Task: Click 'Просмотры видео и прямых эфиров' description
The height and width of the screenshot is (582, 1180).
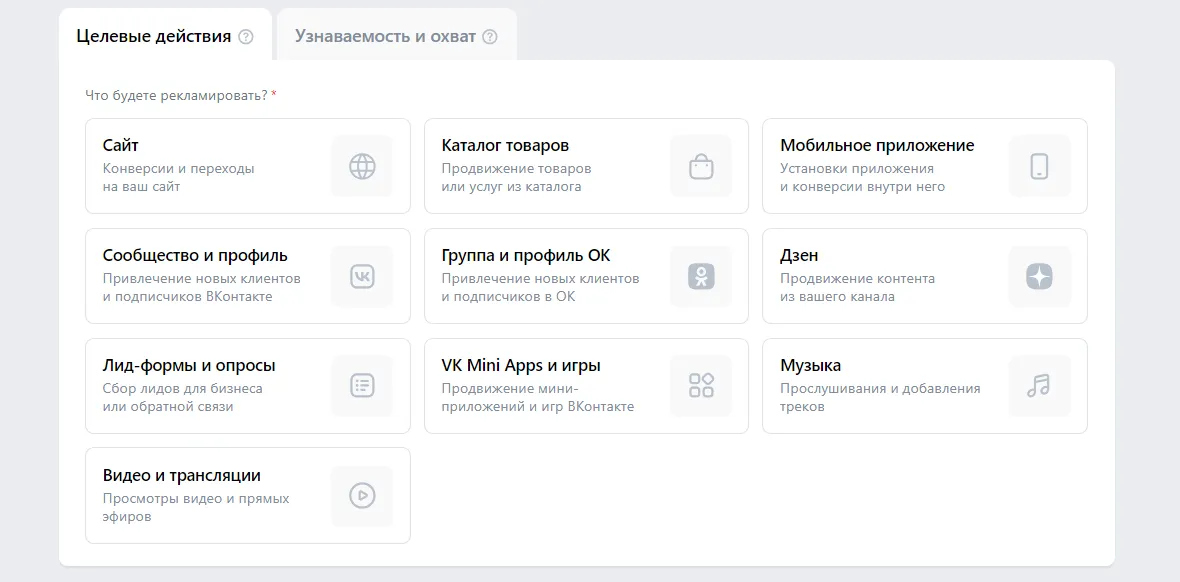Action: (x=196, y=507)
